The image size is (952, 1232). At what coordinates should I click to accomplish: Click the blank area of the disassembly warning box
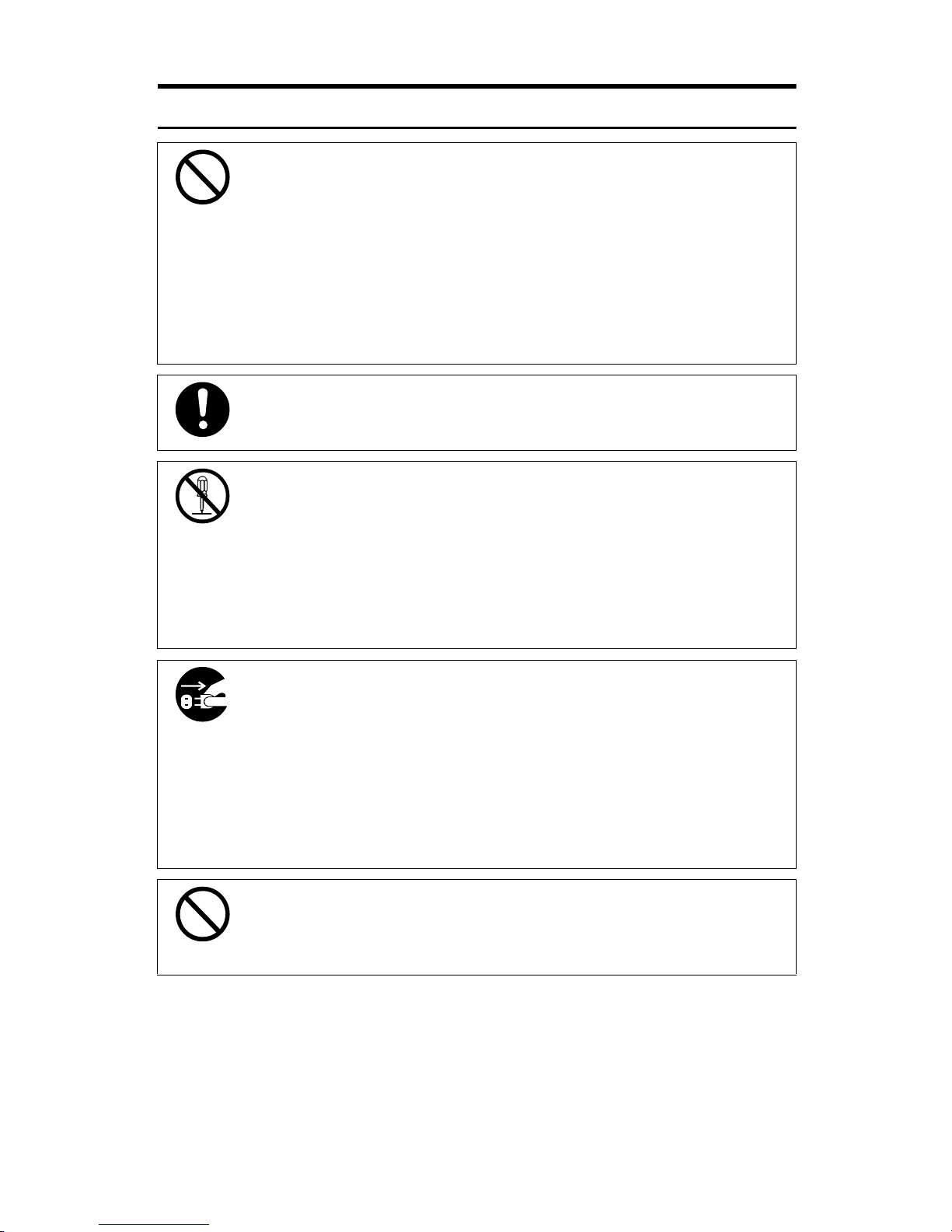pyautogui.click(x=505, y=556)
